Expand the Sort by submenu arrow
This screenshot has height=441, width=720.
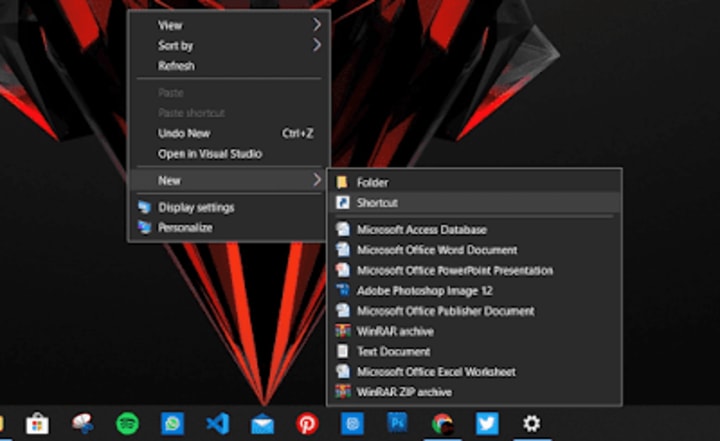click(x=316, y=45)
